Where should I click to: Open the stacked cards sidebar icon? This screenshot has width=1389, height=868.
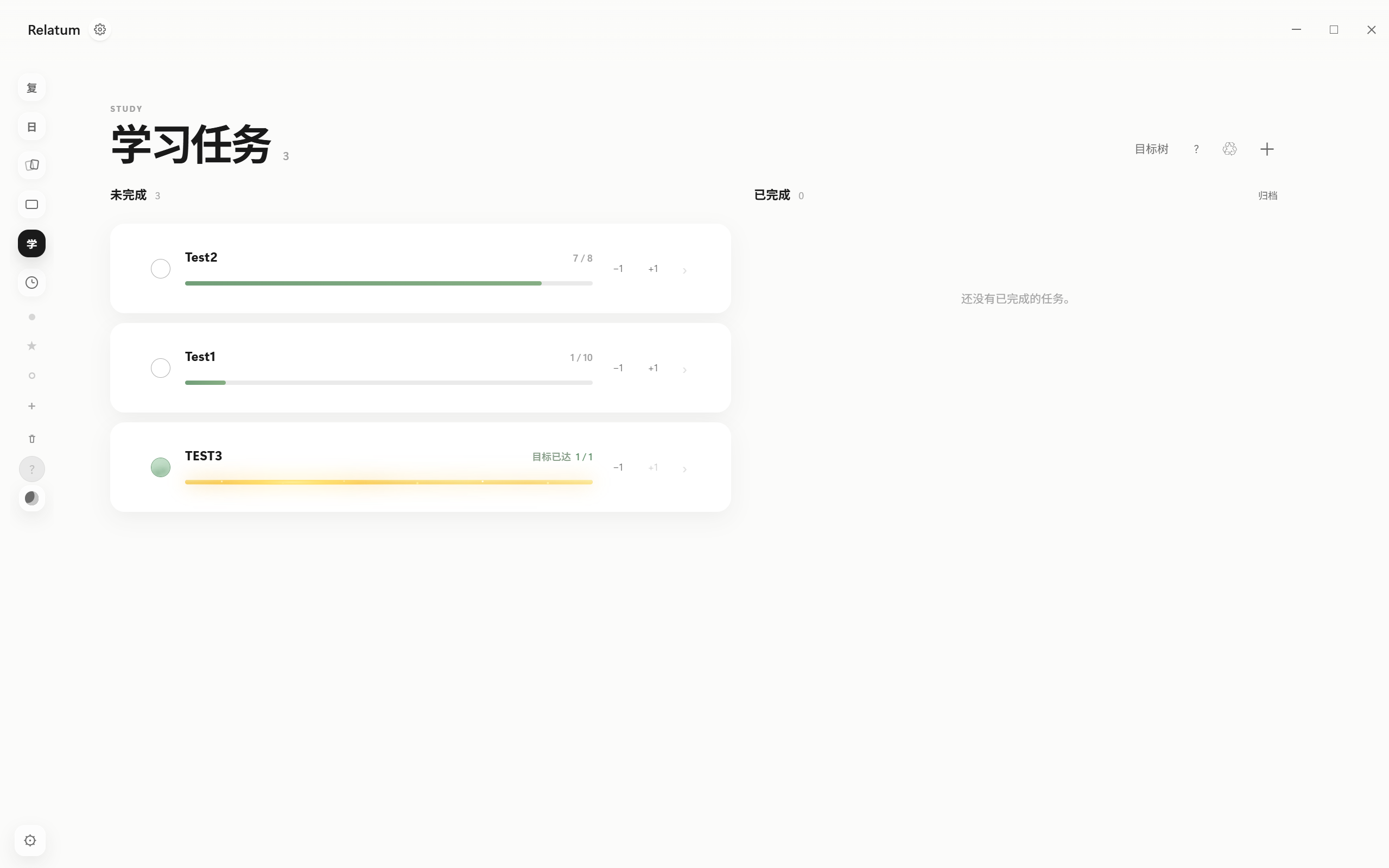(31, 166)
